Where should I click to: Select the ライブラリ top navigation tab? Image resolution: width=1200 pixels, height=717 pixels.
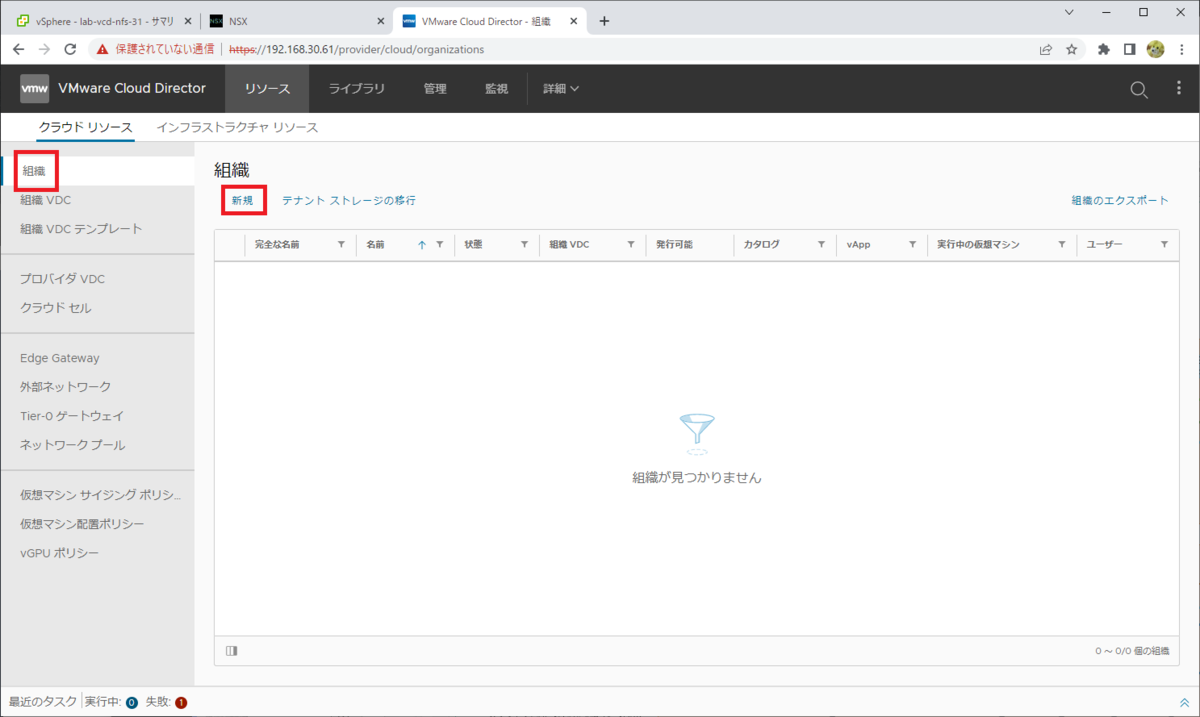pyautogui.click(x=357, y=89)
